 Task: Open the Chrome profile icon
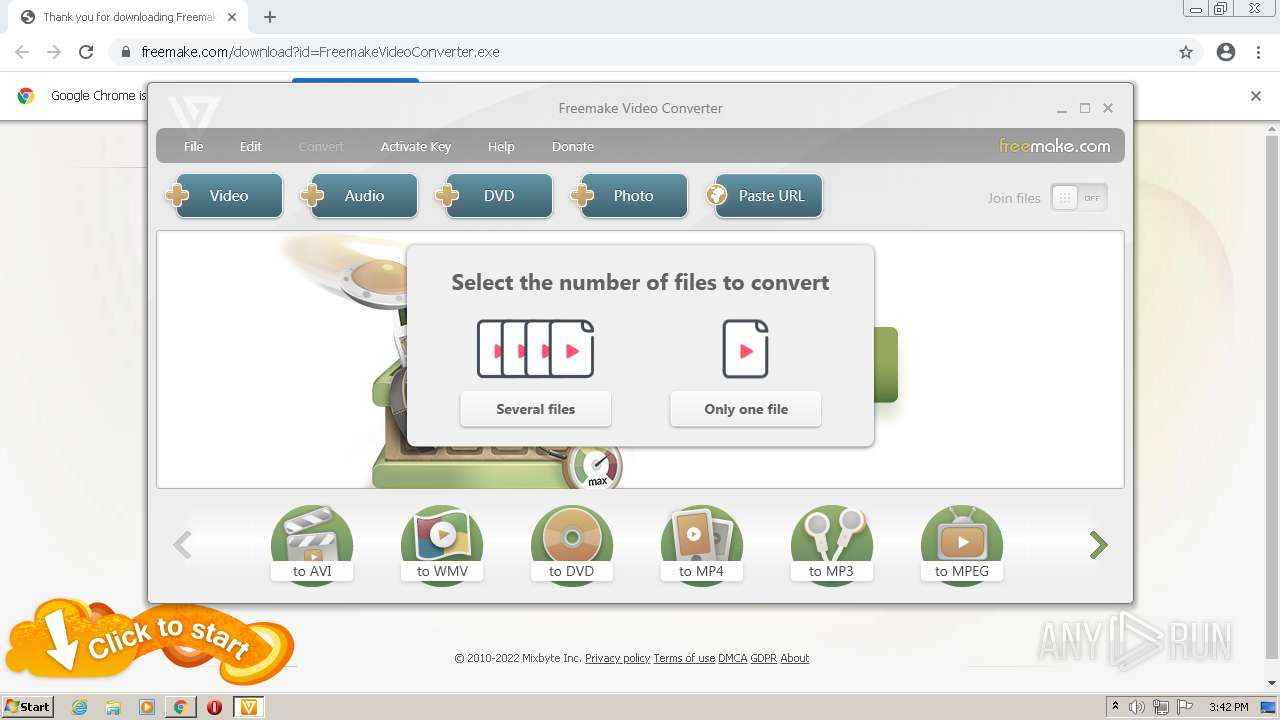point(1226,52)
